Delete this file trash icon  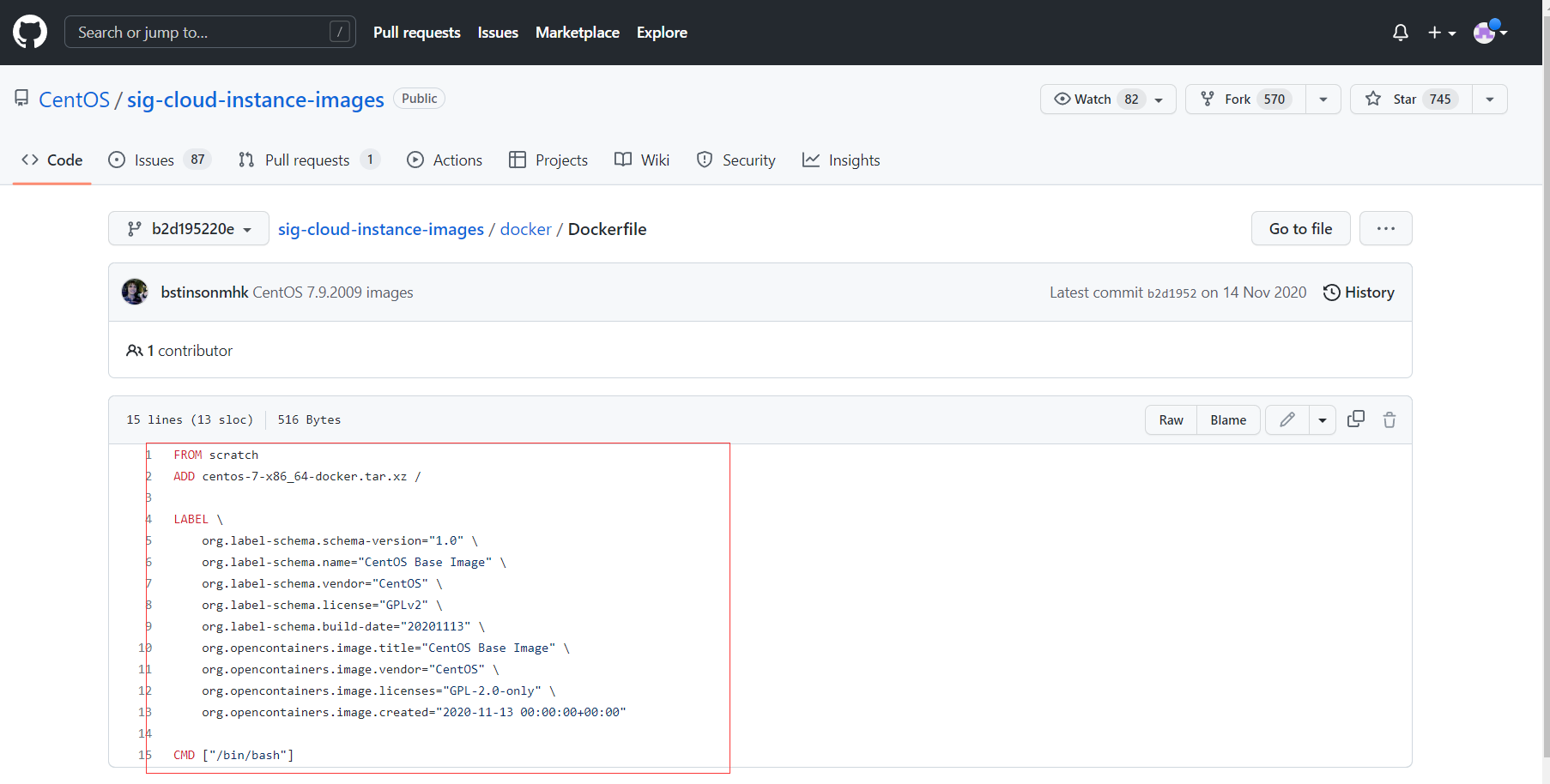(x=1390, y=419)
